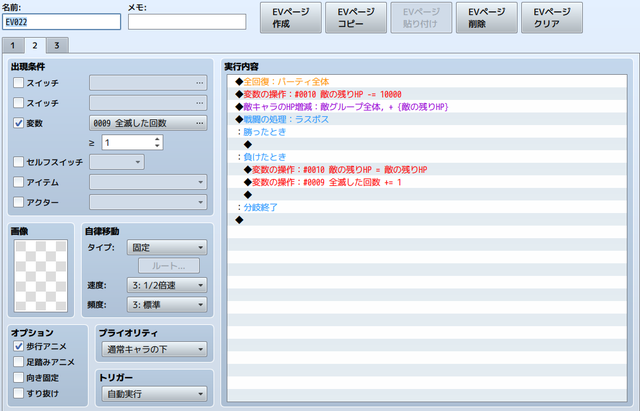
Task: Enable the アイテム condition checkbox
Action: (x=18, y=182)
